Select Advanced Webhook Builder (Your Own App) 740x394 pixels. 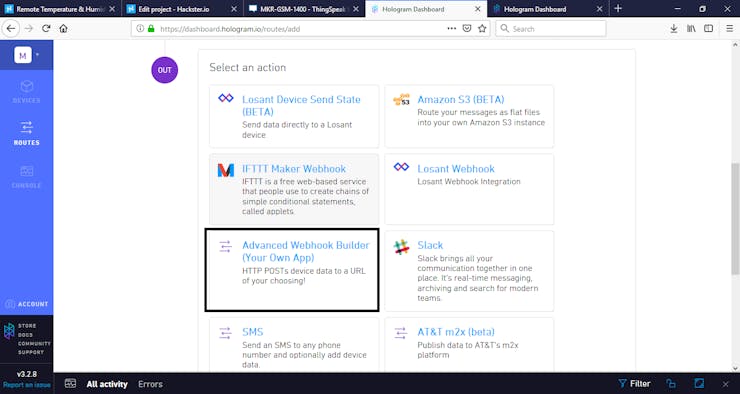click(x=292, y=270)
